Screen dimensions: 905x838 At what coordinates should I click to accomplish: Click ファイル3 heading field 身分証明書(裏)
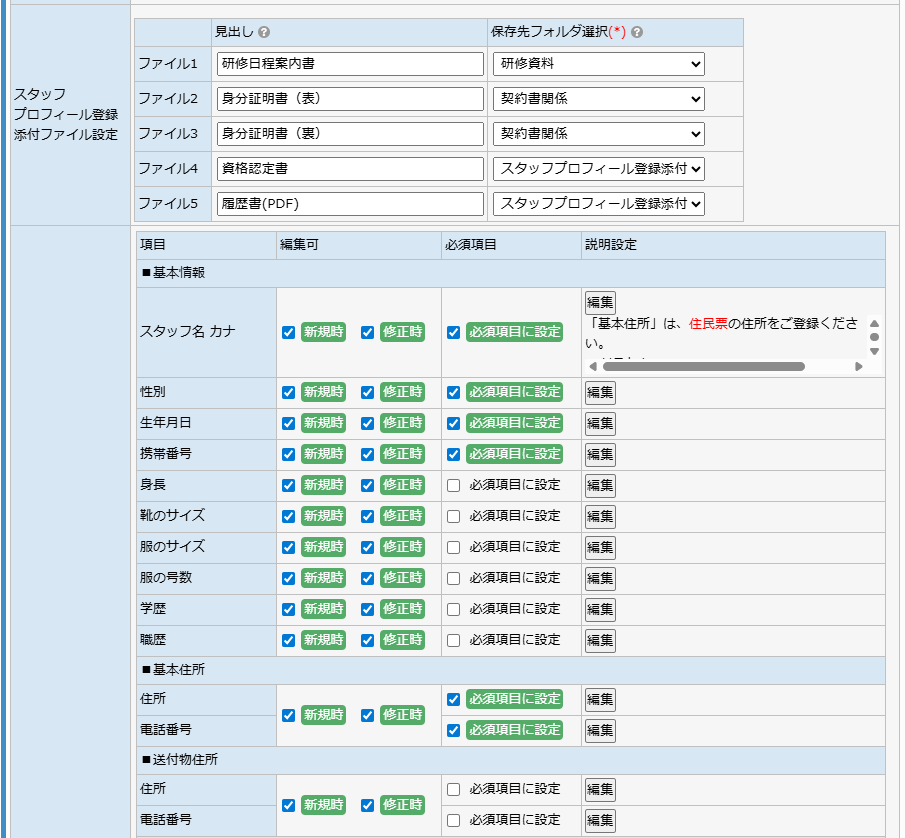pos(350,134)
